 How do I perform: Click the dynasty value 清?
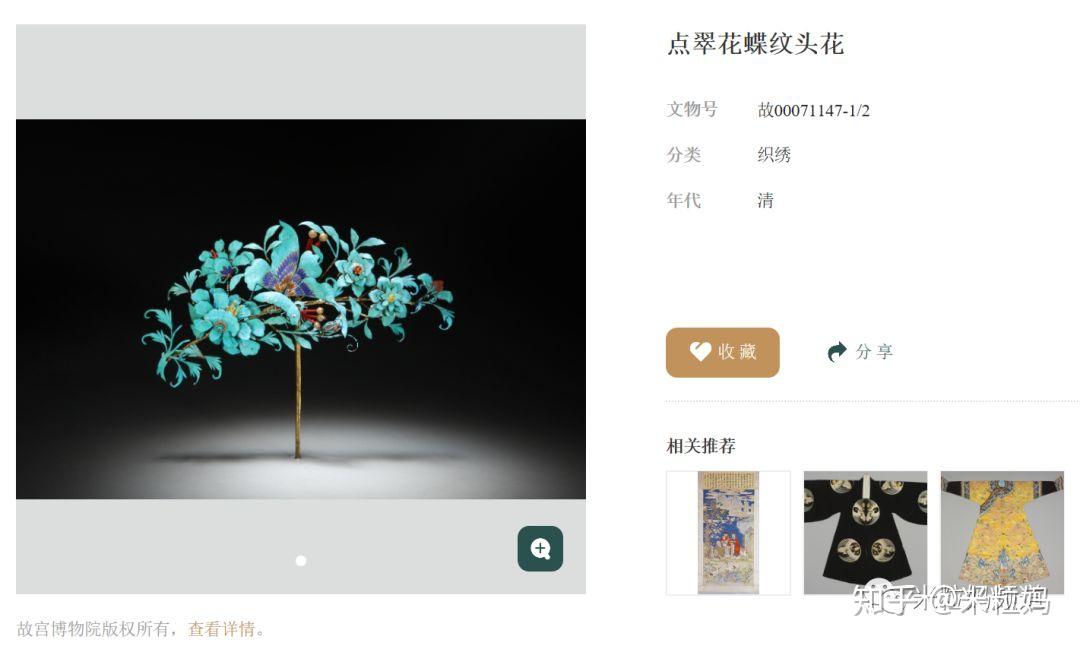(765, 200)
